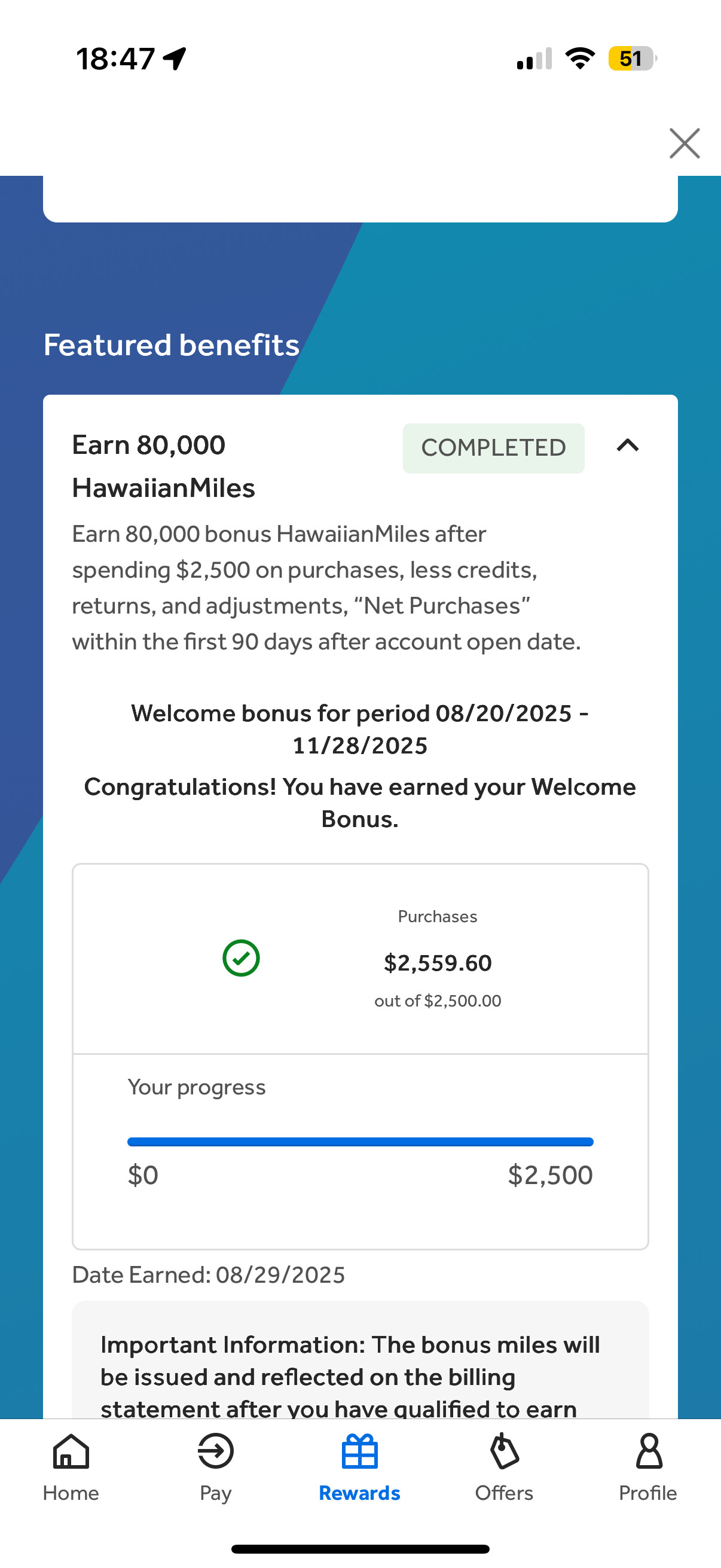Tap the Featured benefits heading
The height and width of the screenshot is (1568, 721).
172,345
